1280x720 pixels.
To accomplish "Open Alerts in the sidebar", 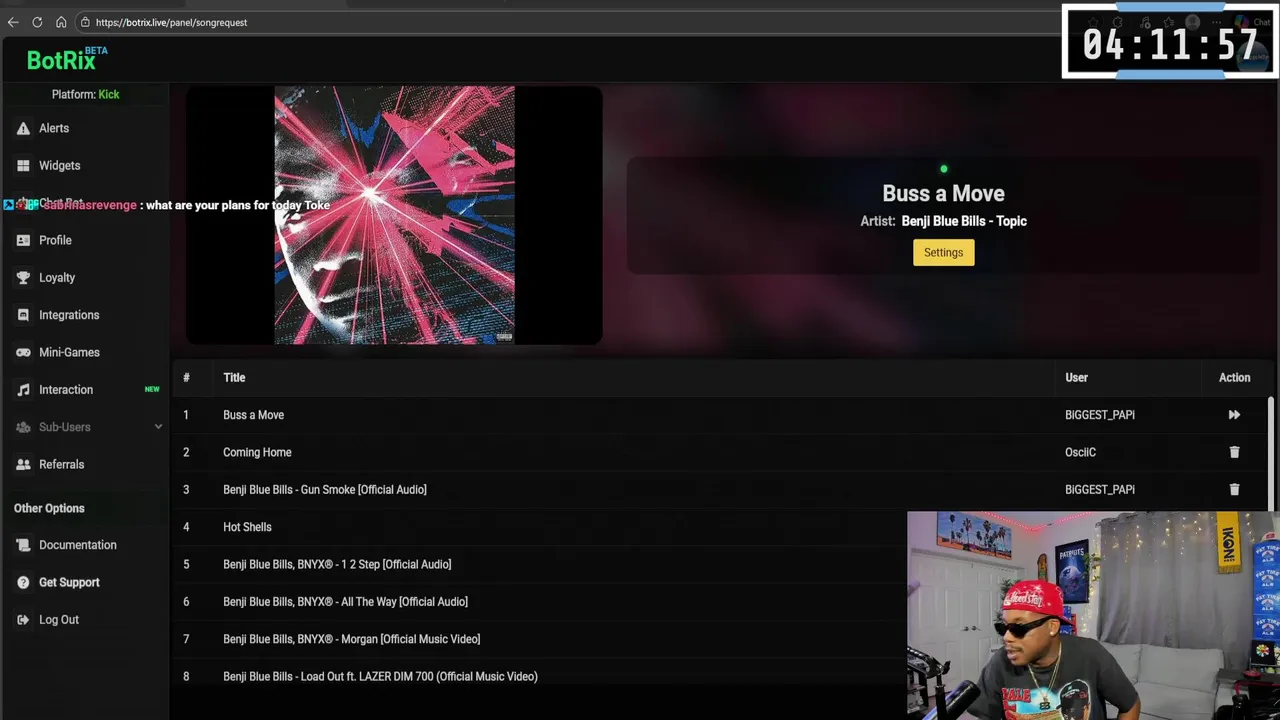I will pyautogui.click(x=54, y=128).
